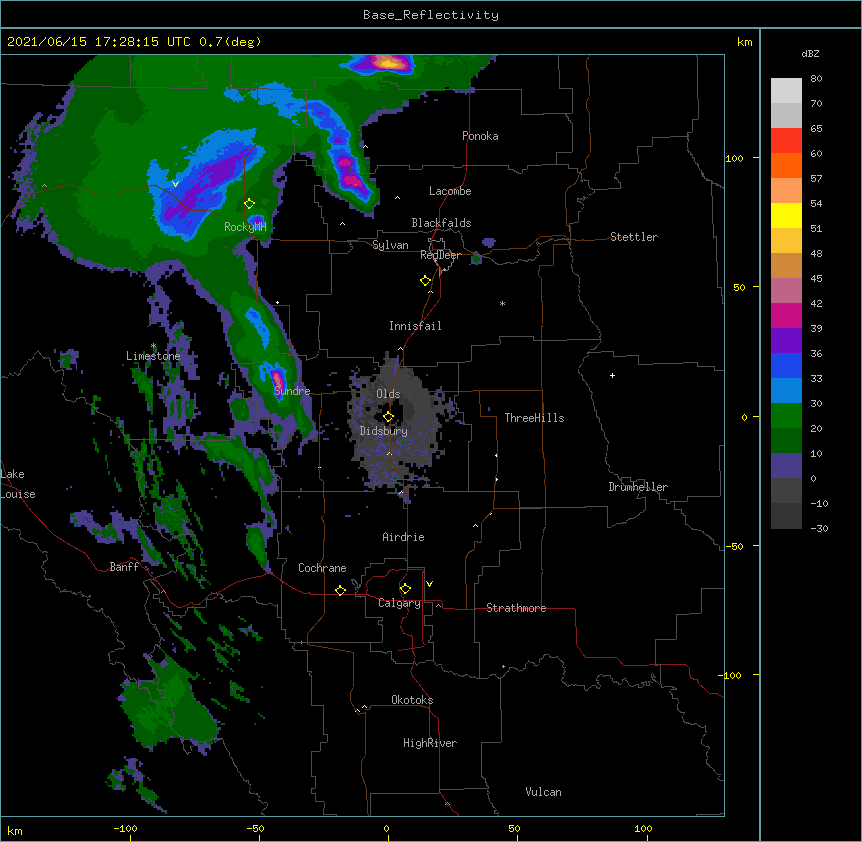
Task: Select the Didsbury label
Action: coord(383,431)
